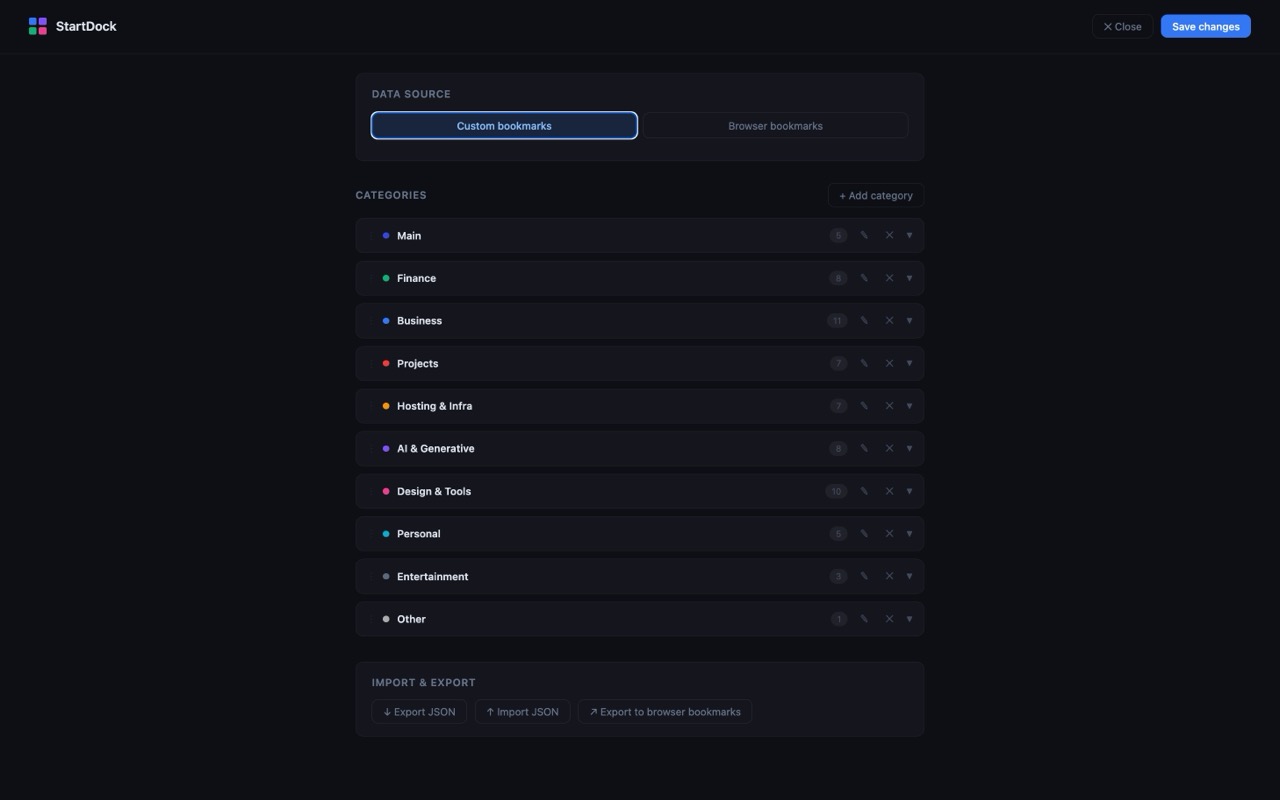Screen dimensions: 1280x800
Task: Delete the Finance category with its X icon
Action: coord(889,278)
